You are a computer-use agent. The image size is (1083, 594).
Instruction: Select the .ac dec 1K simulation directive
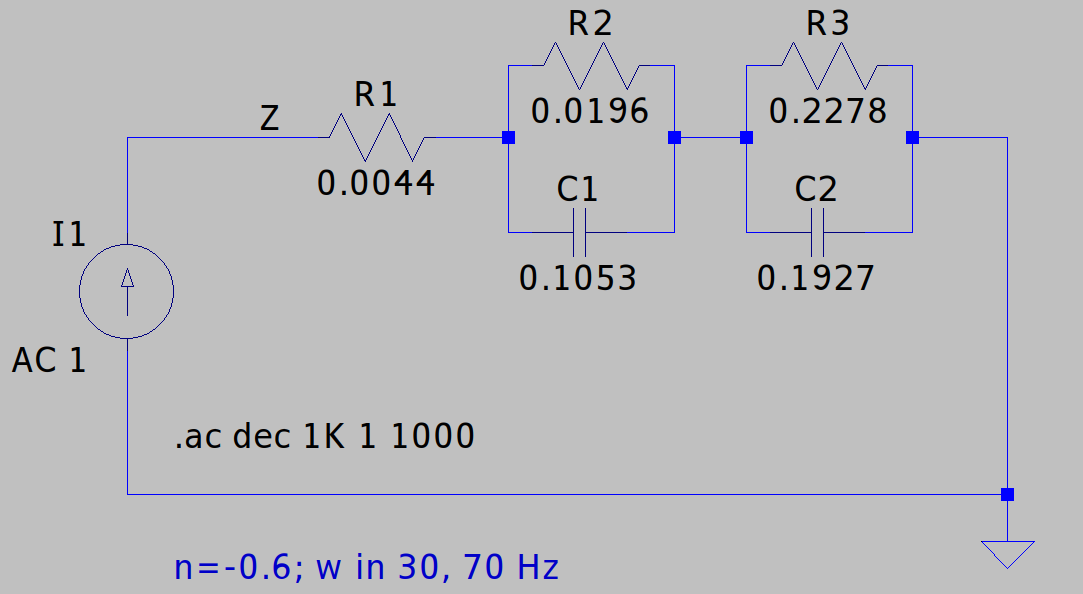tap(324, 437)
